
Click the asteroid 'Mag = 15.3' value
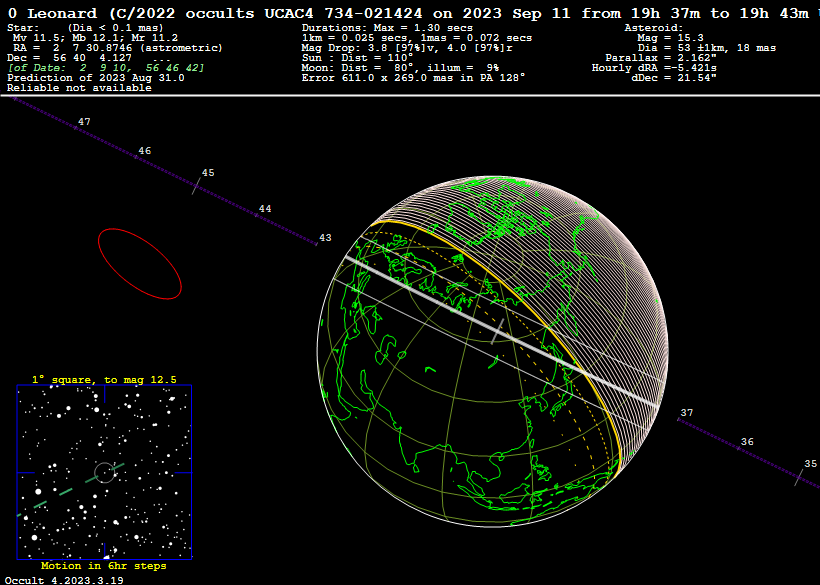[x=670, y=38]
